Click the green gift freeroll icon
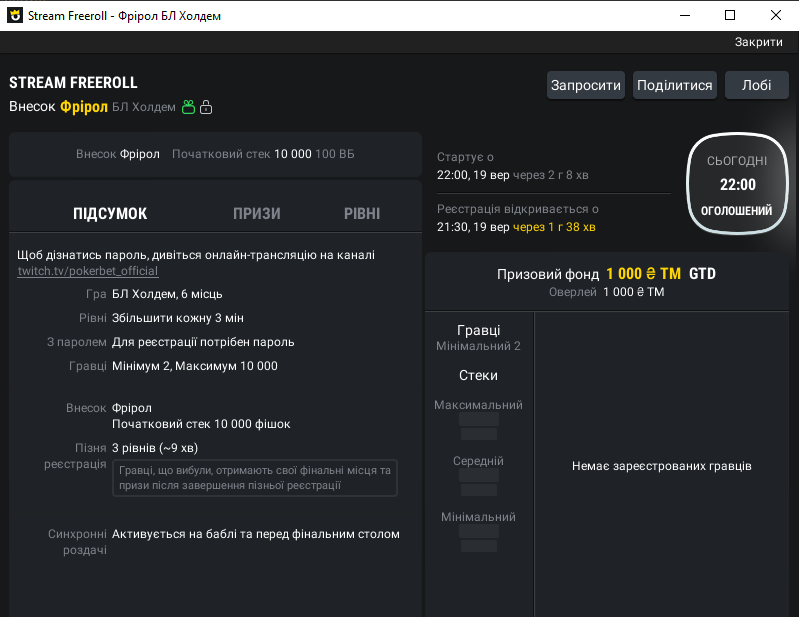The width and height of the screenshot is (799, 617). click(x=188, y=107)
